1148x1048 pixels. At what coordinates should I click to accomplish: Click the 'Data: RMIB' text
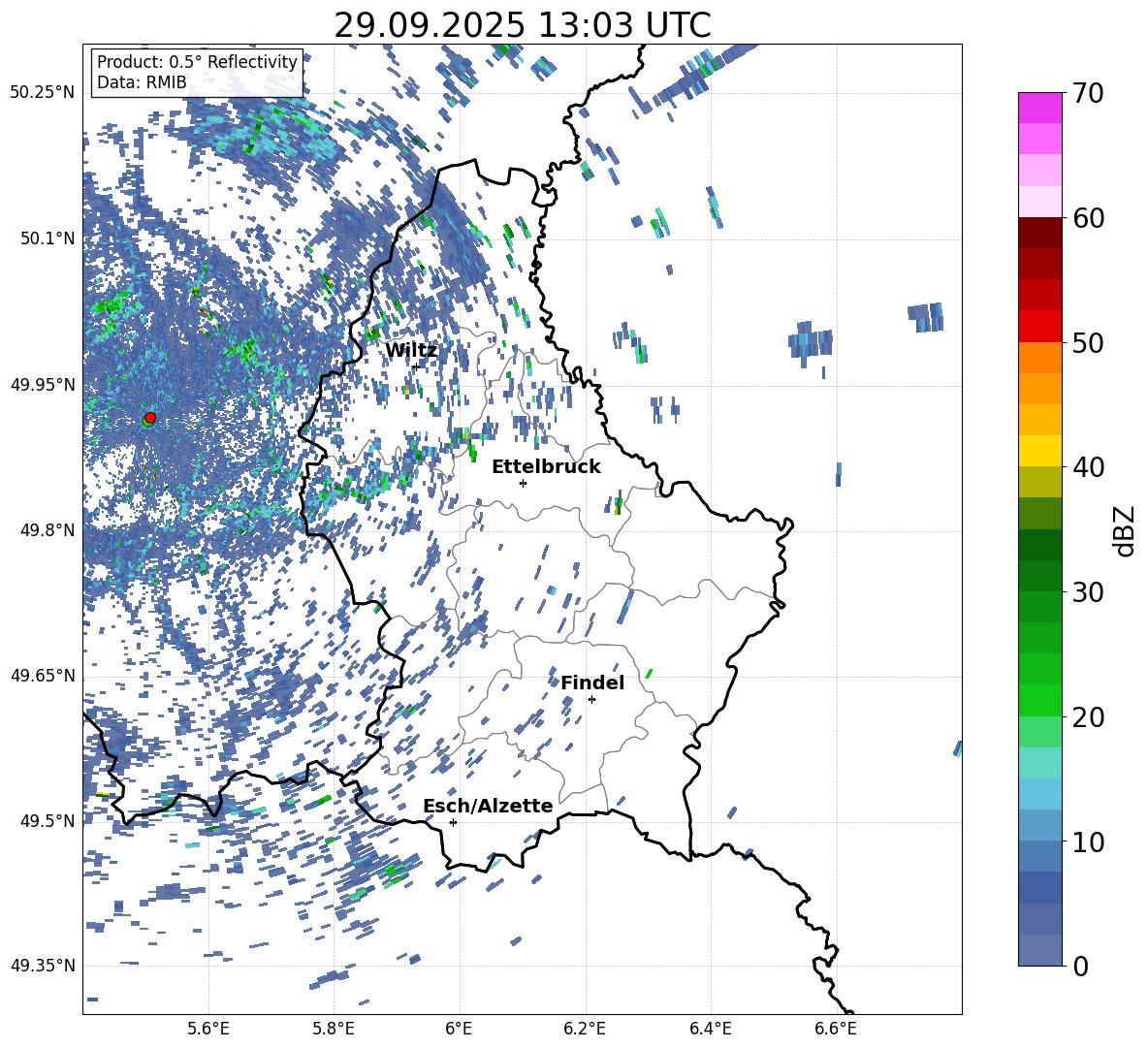click(142, 82)
